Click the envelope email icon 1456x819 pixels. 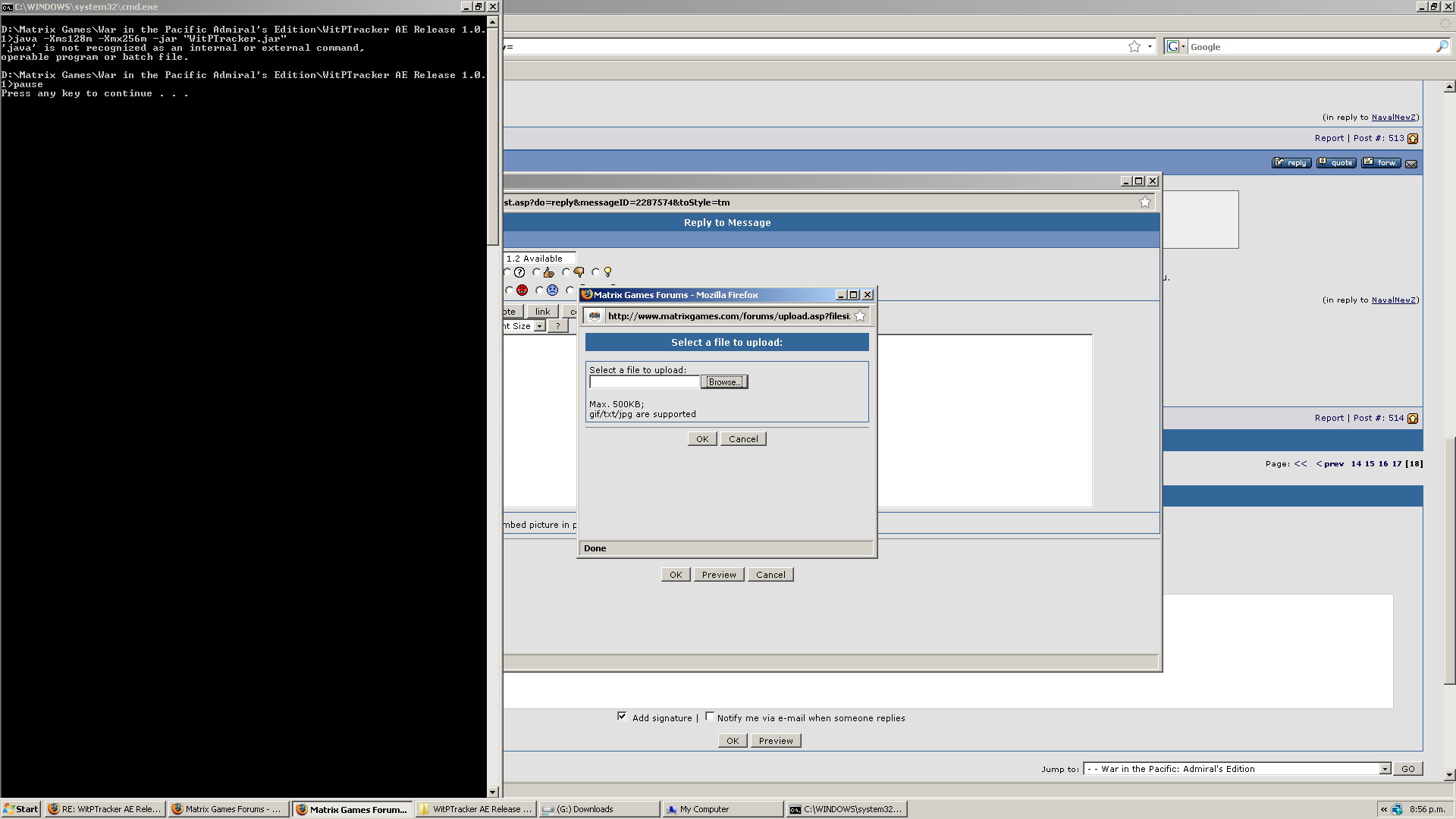click(1411, 164)
